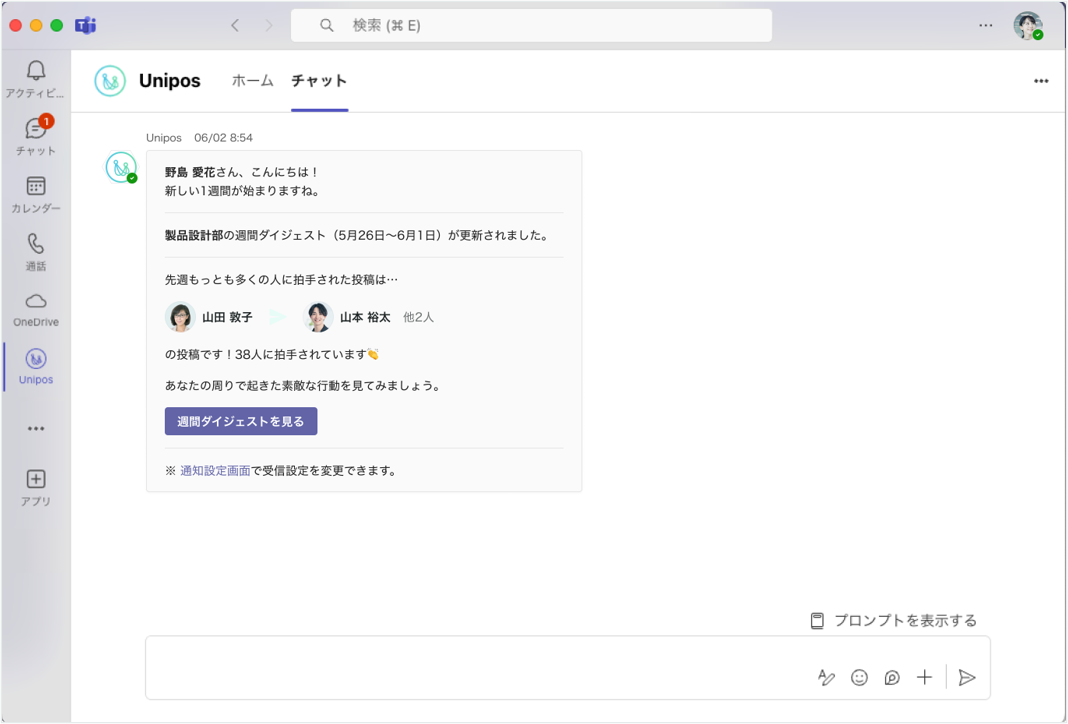1068x724 pixels.
Task: Click the Unipos header title
Action: tap(170, 81)
